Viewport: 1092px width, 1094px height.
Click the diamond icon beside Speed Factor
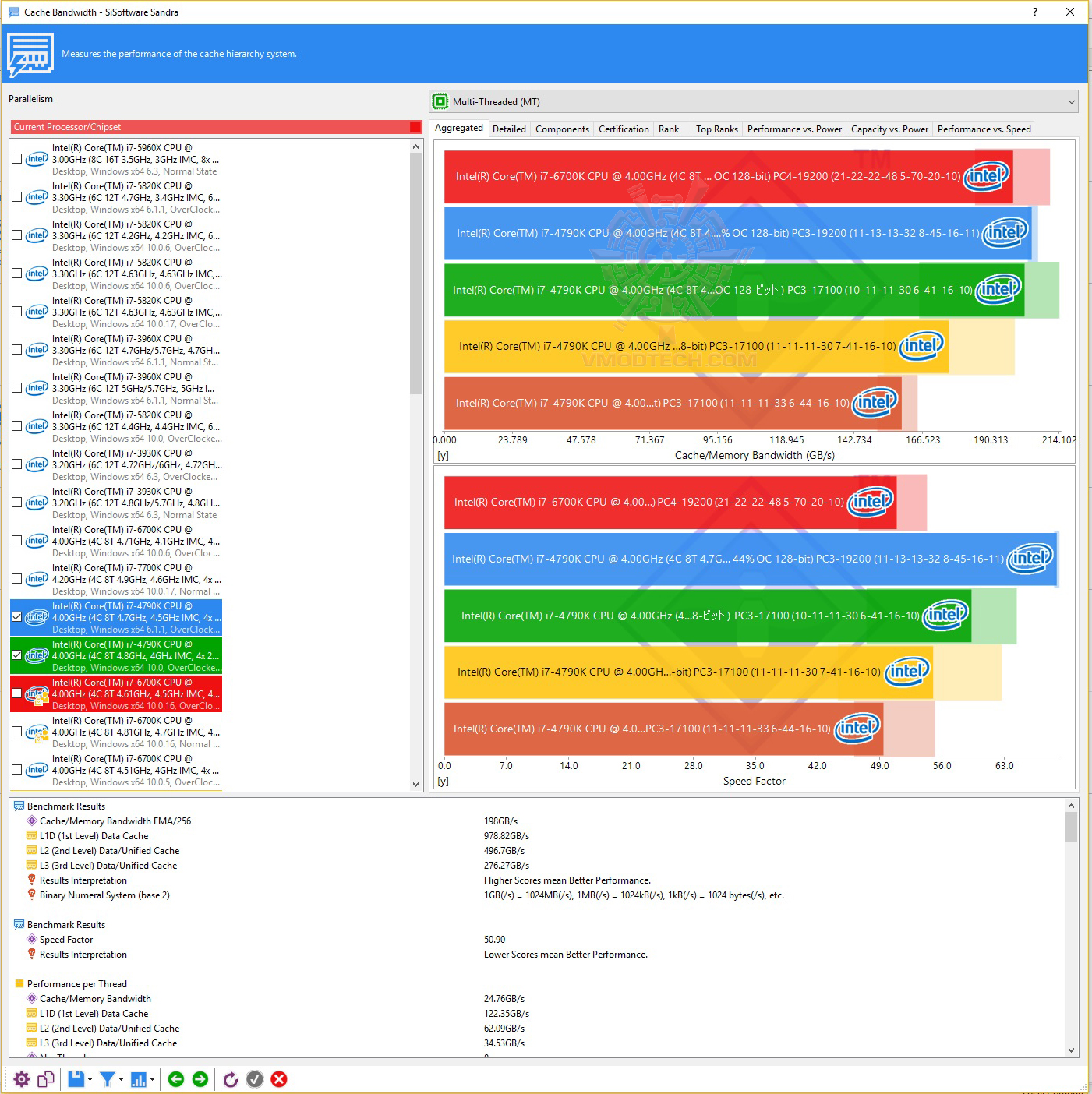[x=32, y=939]
